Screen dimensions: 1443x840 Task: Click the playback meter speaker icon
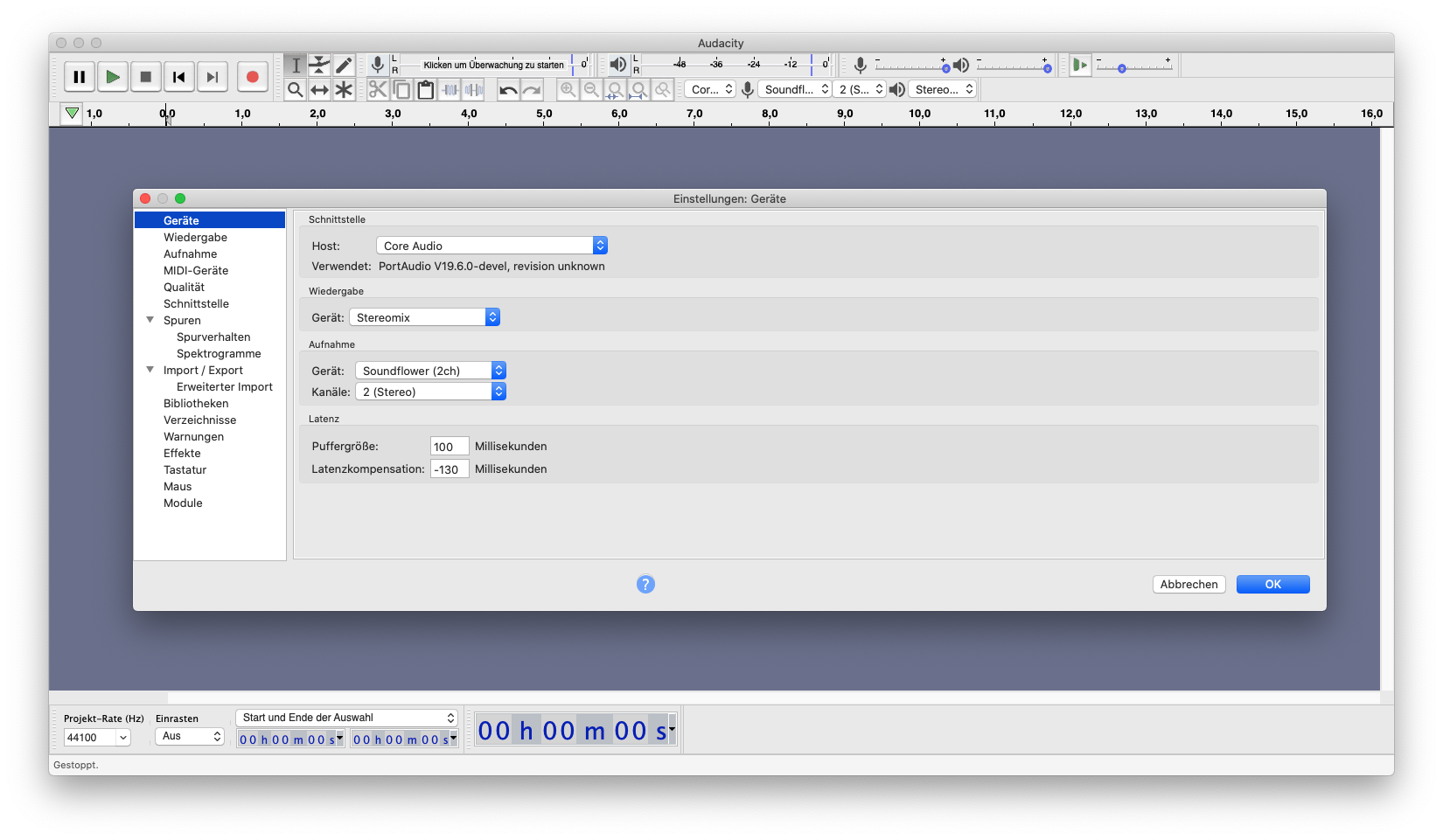(618, 65)
